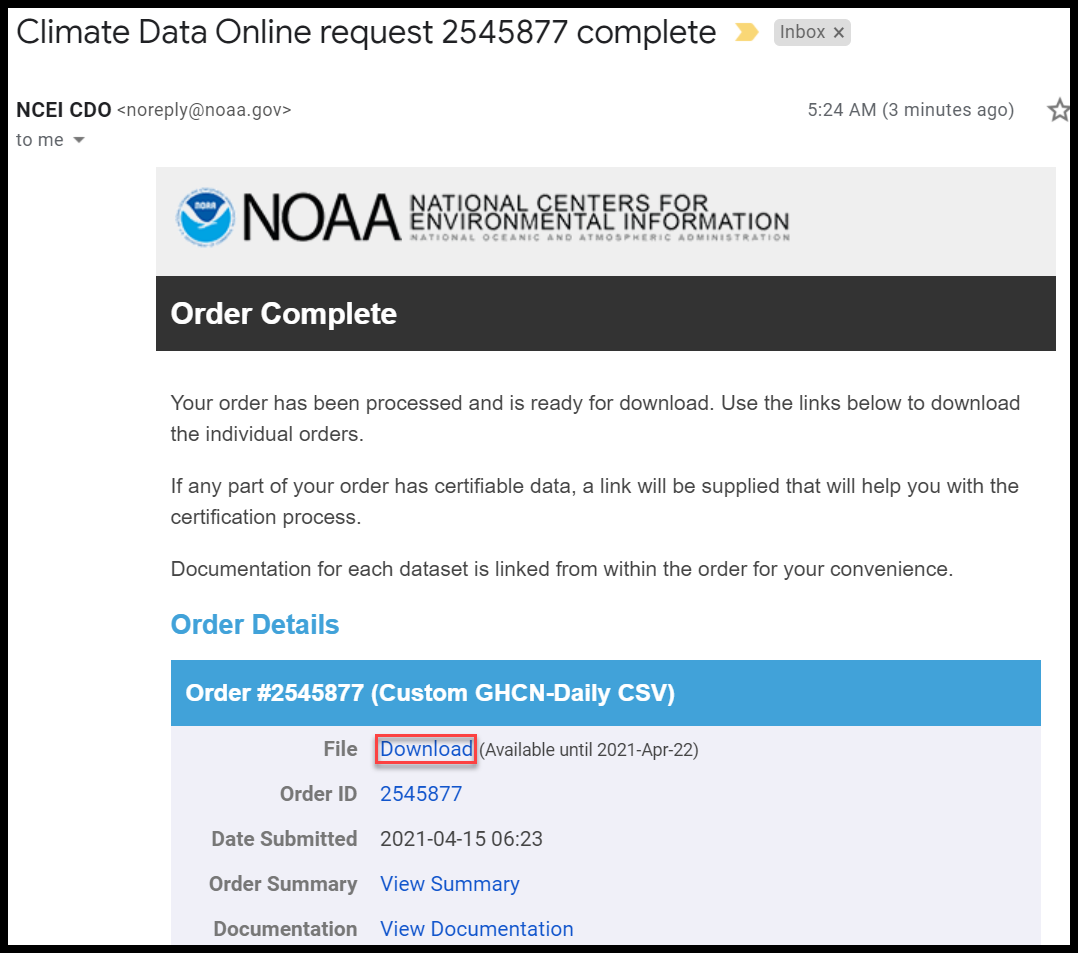This screenshot has height=953, width=1078.
Task: Remove the Inbox label with its X
Action: 839,33
